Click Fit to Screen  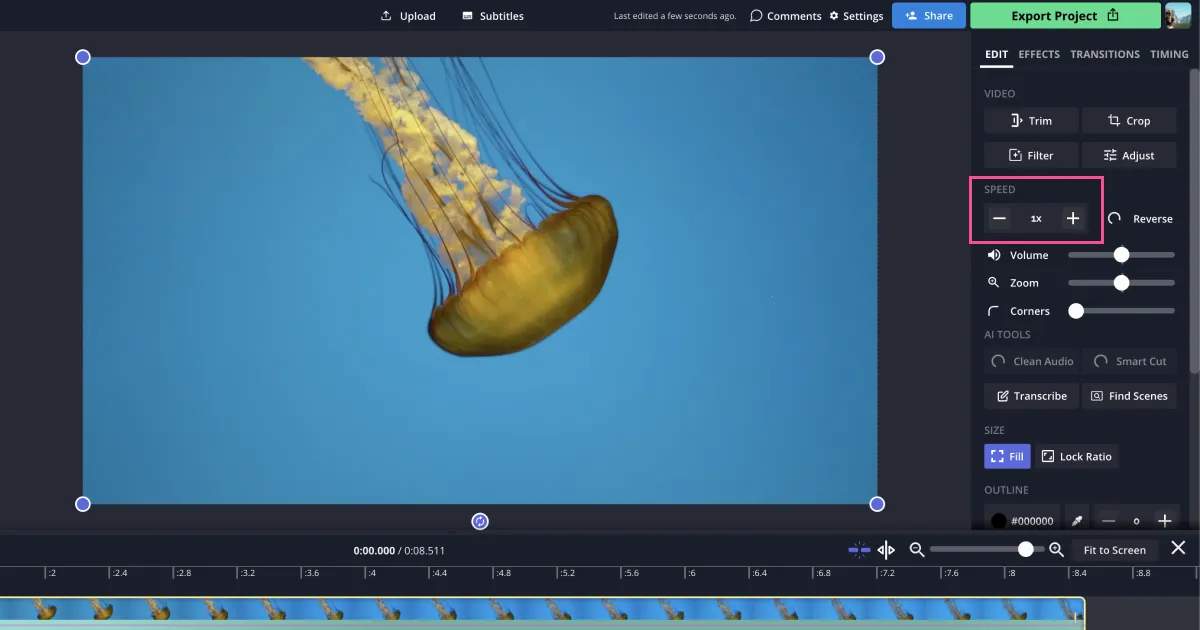(1115, 549)
